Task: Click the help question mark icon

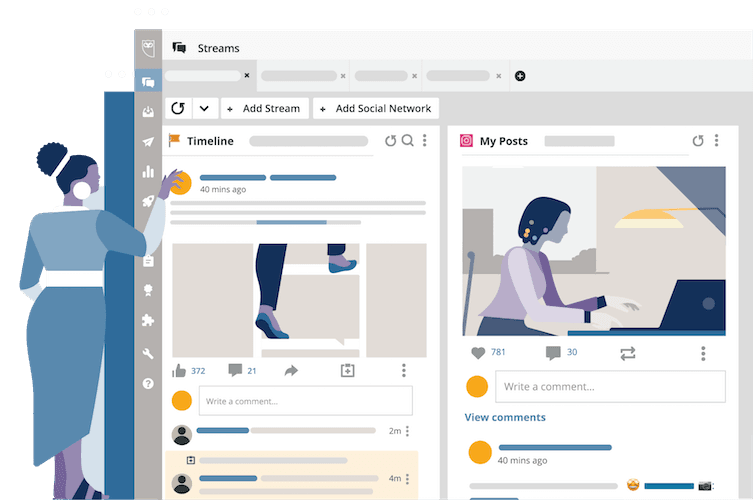Action: [148, 383]
